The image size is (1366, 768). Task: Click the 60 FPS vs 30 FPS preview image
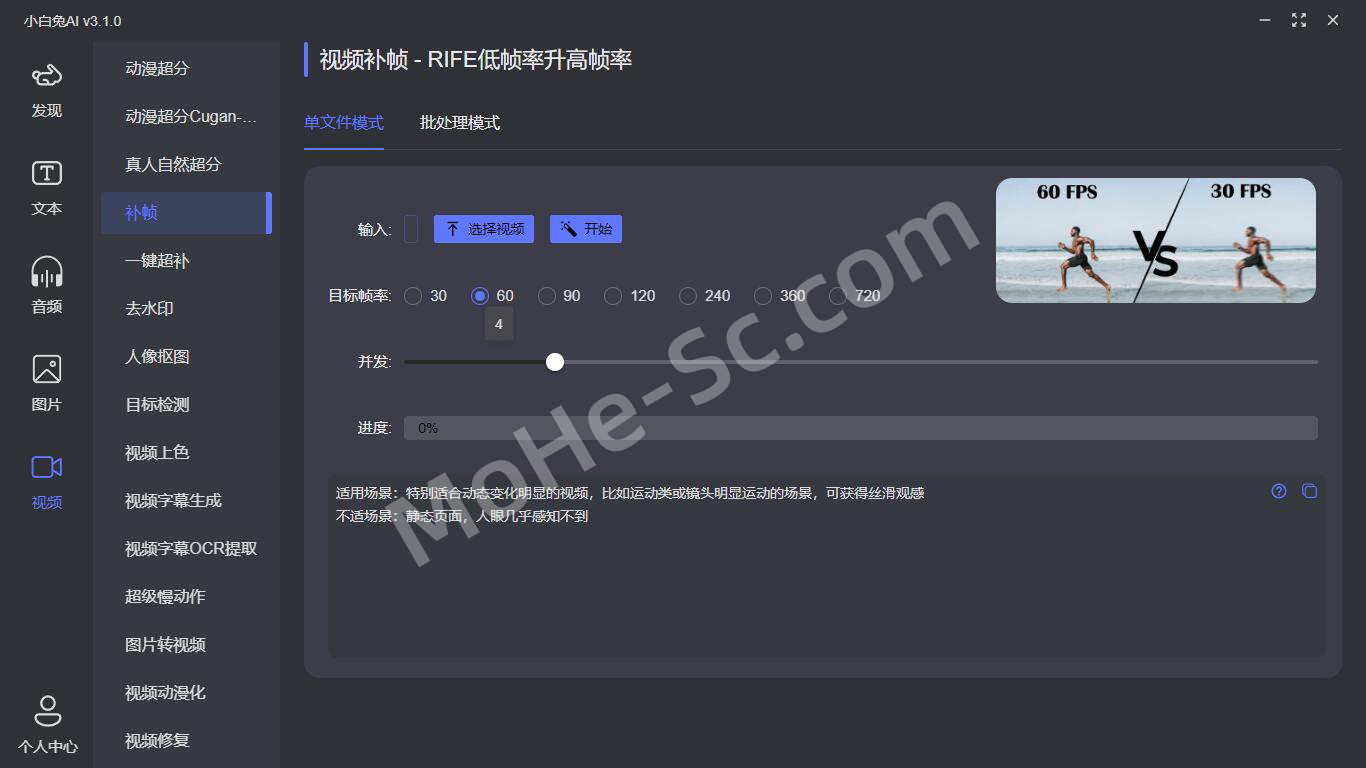point(1156,240)
